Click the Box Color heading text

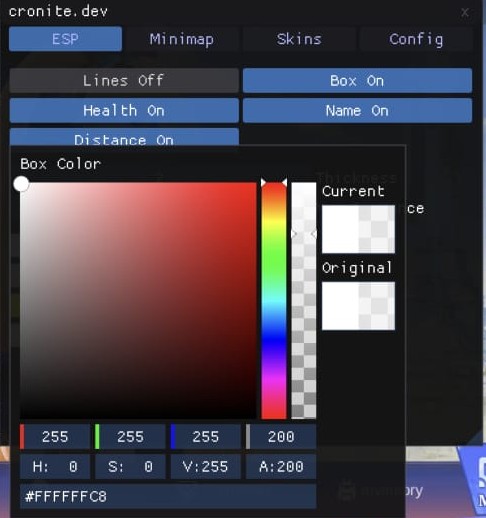point(60,164)
